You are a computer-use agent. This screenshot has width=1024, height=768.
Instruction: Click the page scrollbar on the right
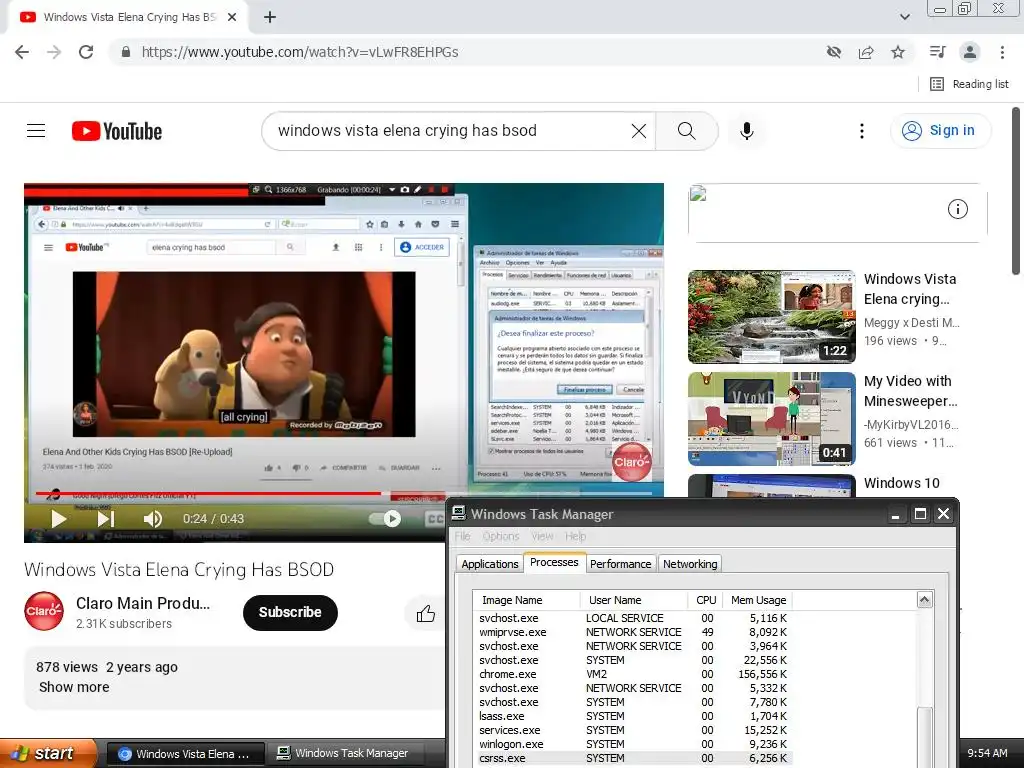1016,191
